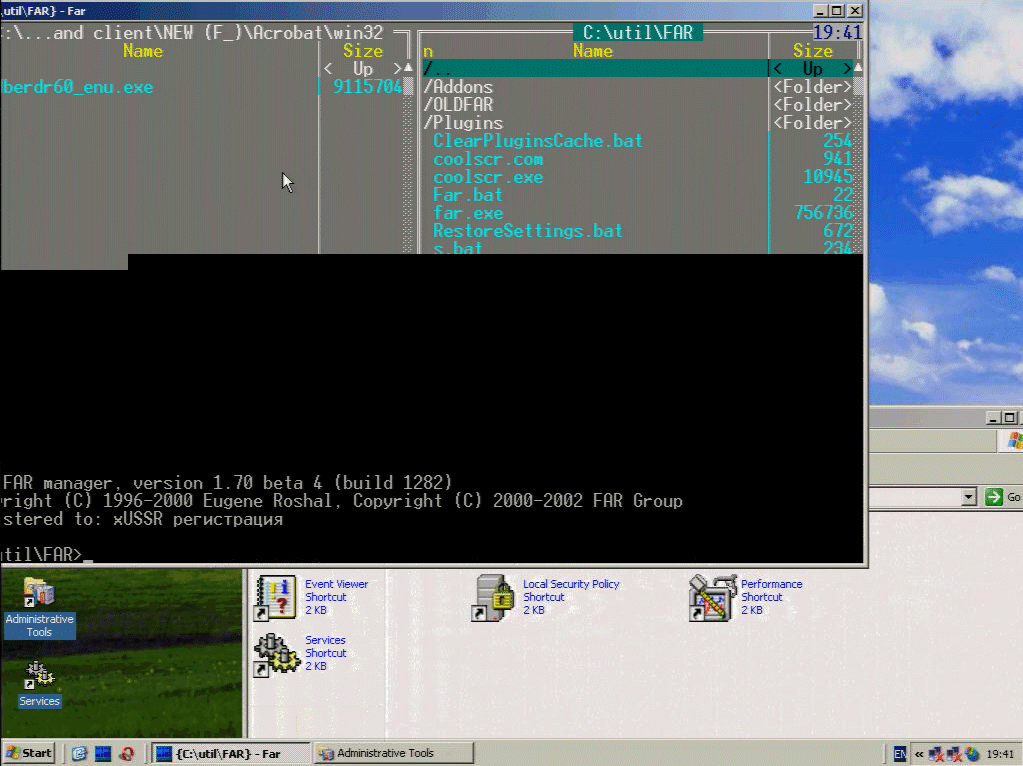Expand hidden tray icons with chevron

tap(919, 754)
